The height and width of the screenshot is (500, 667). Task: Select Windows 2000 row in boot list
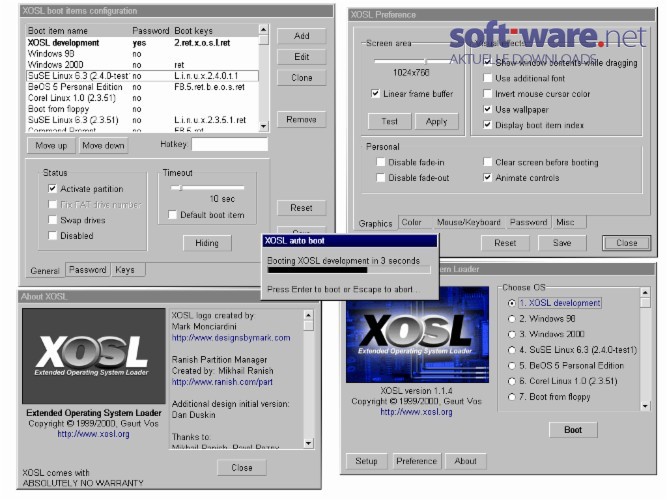pyautogui.click(x=143, y=65)
